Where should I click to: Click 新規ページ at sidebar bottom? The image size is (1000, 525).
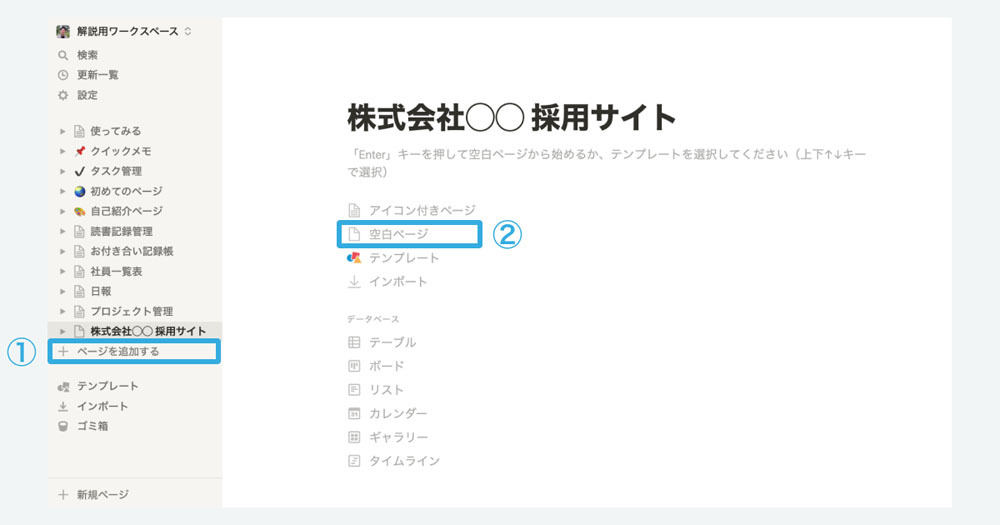coord(94,494)
